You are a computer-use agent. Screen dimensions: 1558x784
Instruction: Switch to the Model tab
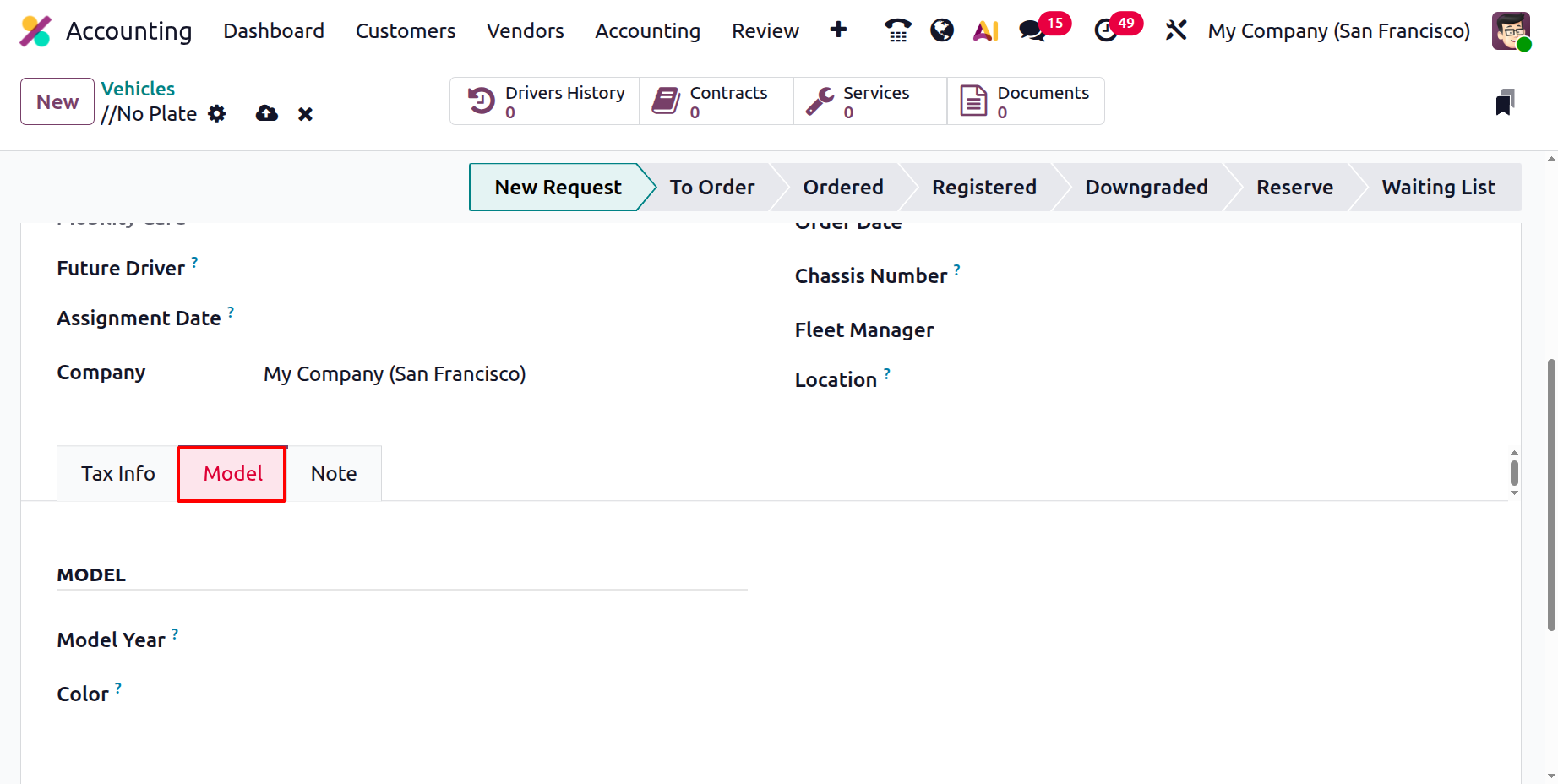point(232,474)
